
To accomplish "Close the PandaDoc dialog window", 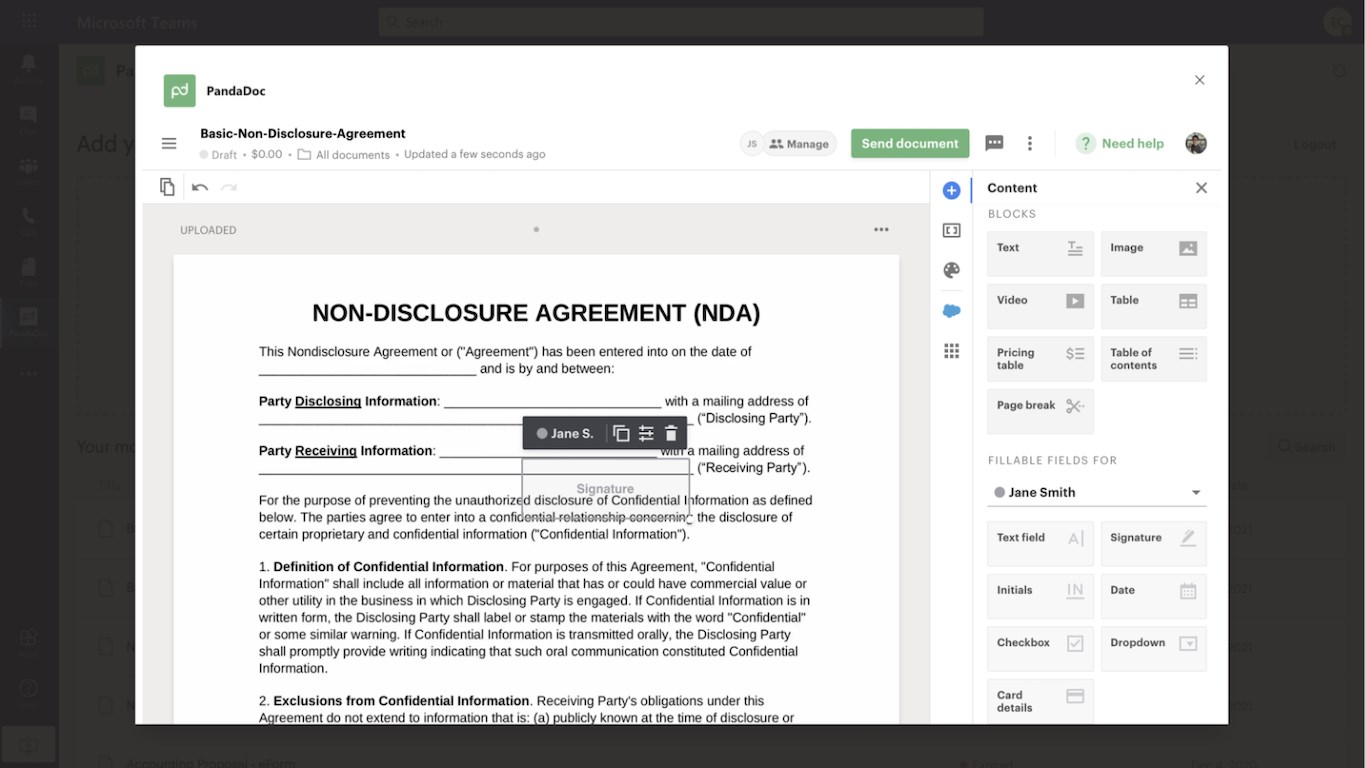I will point(1200,80).
